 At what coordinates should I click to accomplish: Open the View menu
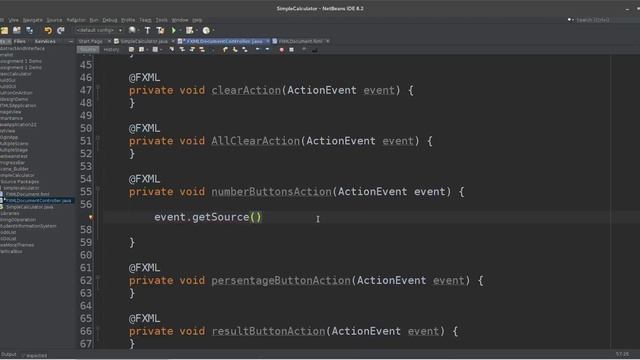(13, 20)
